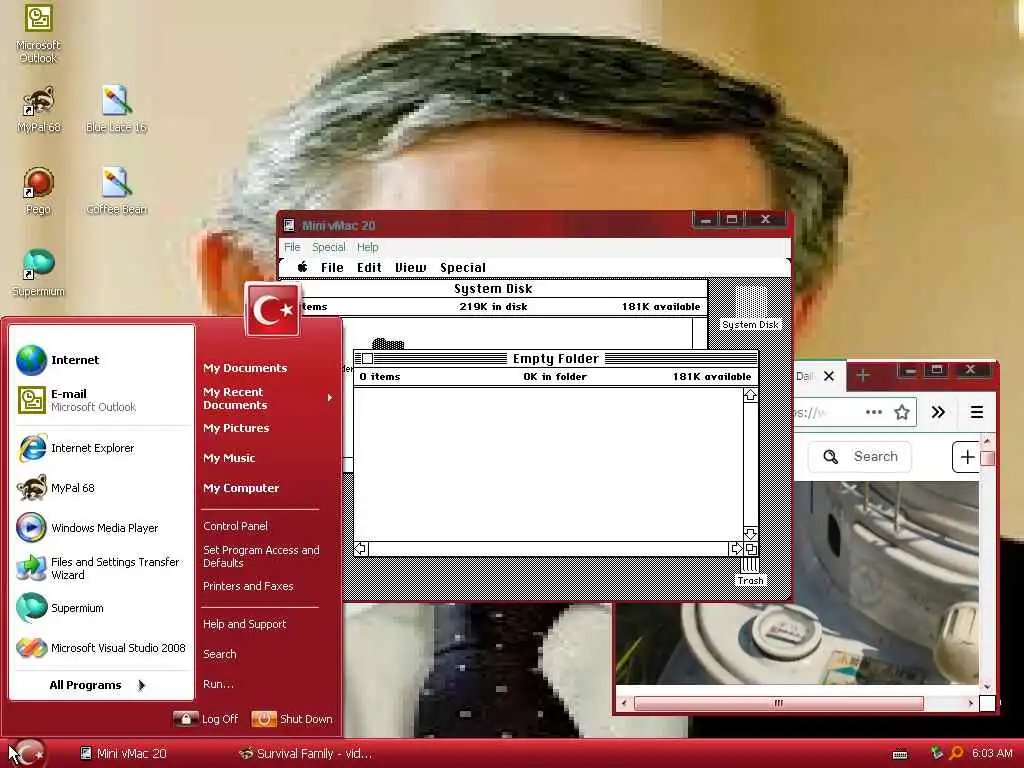The height and width of the screenshot is (768, 1024).
Task: Open Mac Edit menu inside emulator
Action: (369, 267)
